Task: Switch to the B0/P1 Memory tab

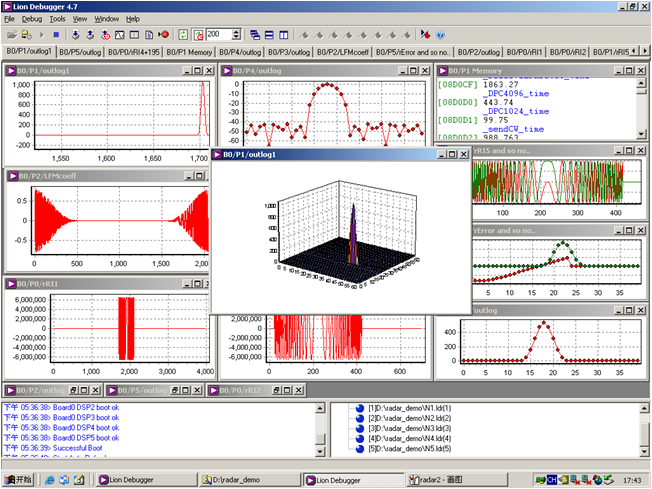Action: pyautogui.click(x=189, y=52)
